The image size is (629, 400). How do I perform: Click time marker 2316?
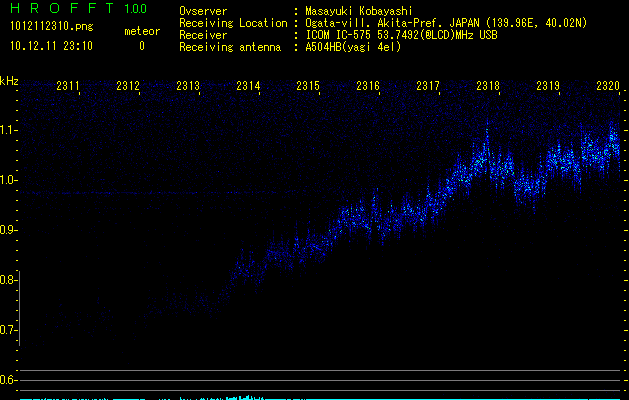(x=368, y=85)
